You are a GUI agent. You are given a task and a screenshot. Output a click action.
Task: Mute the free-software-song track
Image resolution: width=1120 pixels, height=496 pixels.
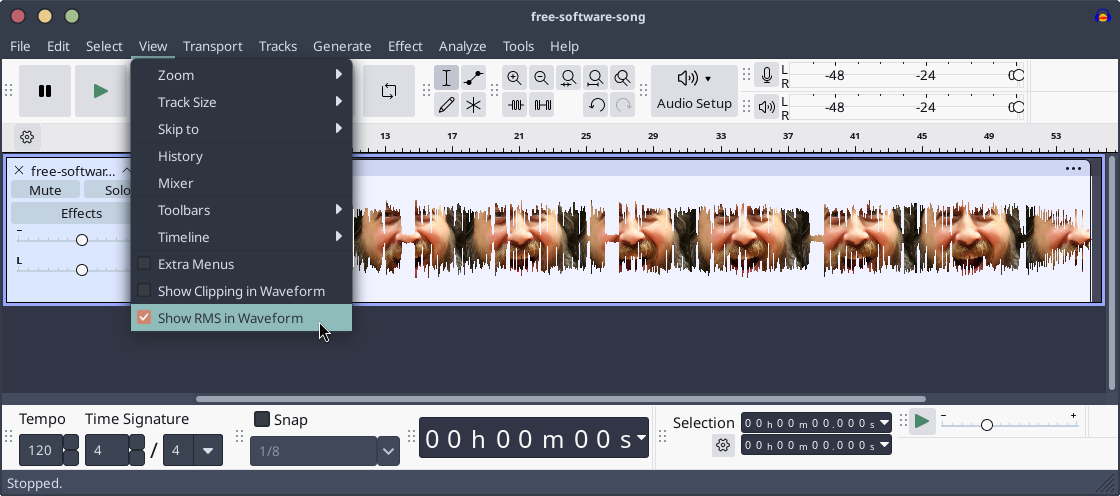coord(45,190)
